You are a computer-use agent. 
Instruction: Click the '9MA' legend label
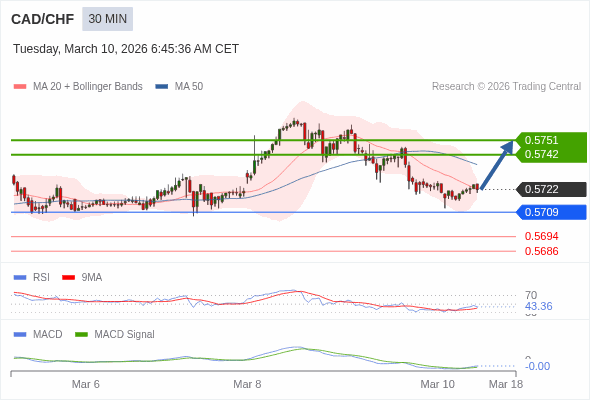point(92,278)
